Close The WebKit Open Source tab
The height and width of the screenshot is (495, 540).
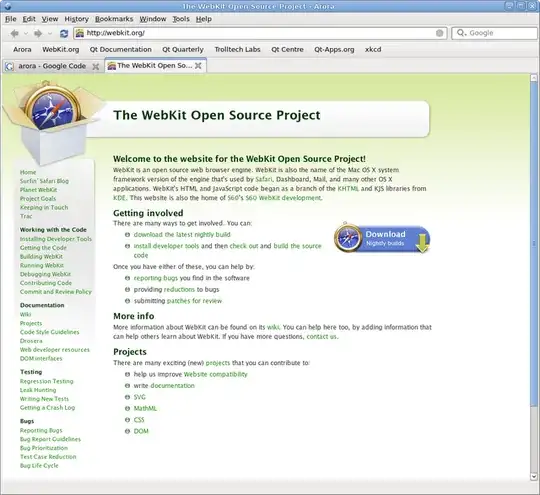click(x=198, y=66)
